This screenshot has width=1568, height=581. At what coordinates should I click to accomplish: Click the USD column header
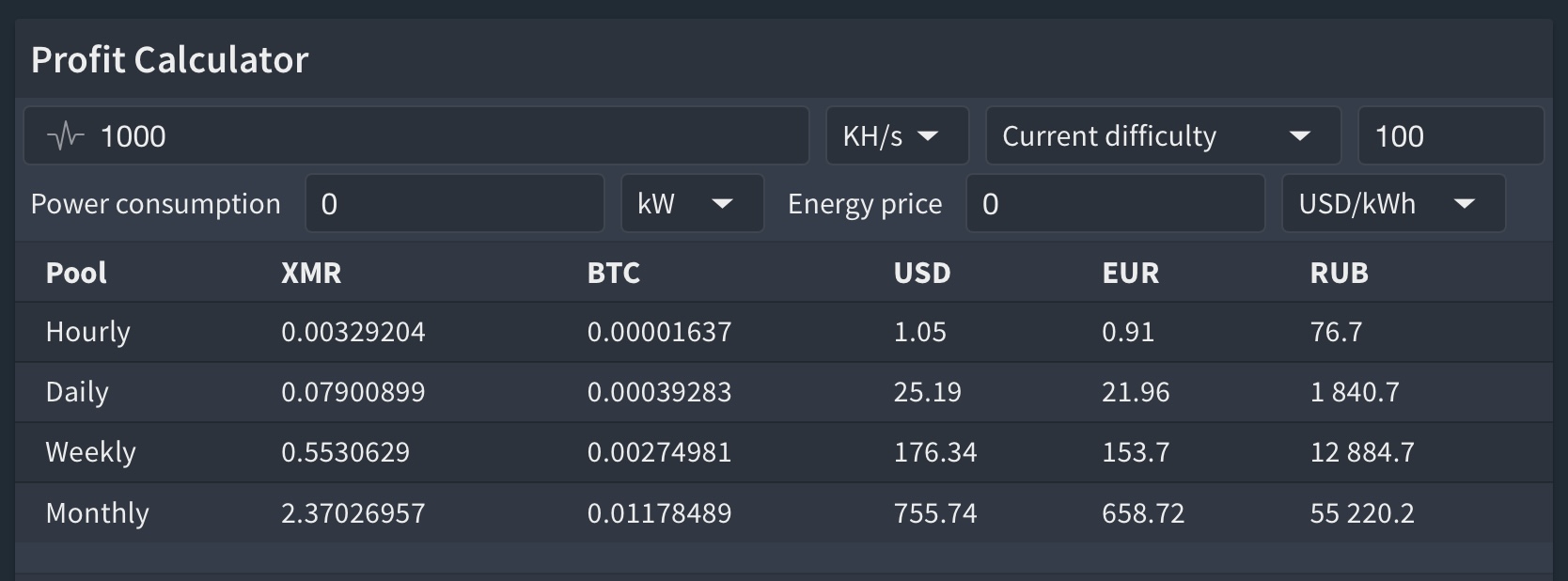922,274
